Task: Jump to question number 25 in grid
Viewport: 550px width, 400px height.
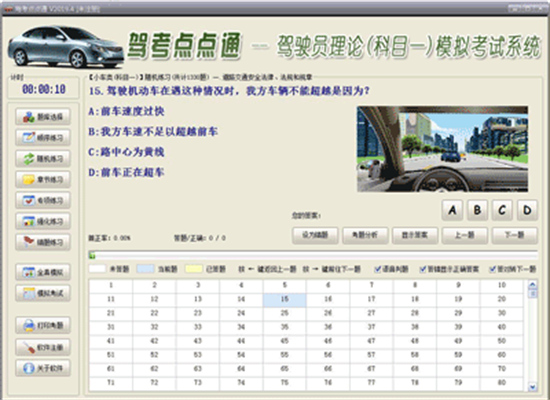Action: point(284,313)
